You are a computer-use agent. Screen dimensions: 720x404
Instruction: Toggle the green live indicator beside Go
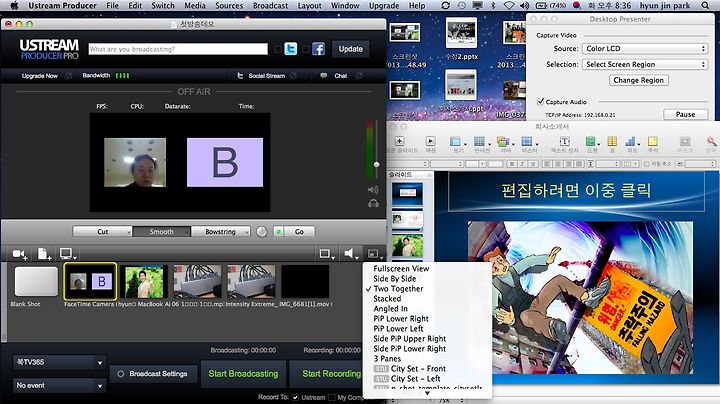coord(278,232)
